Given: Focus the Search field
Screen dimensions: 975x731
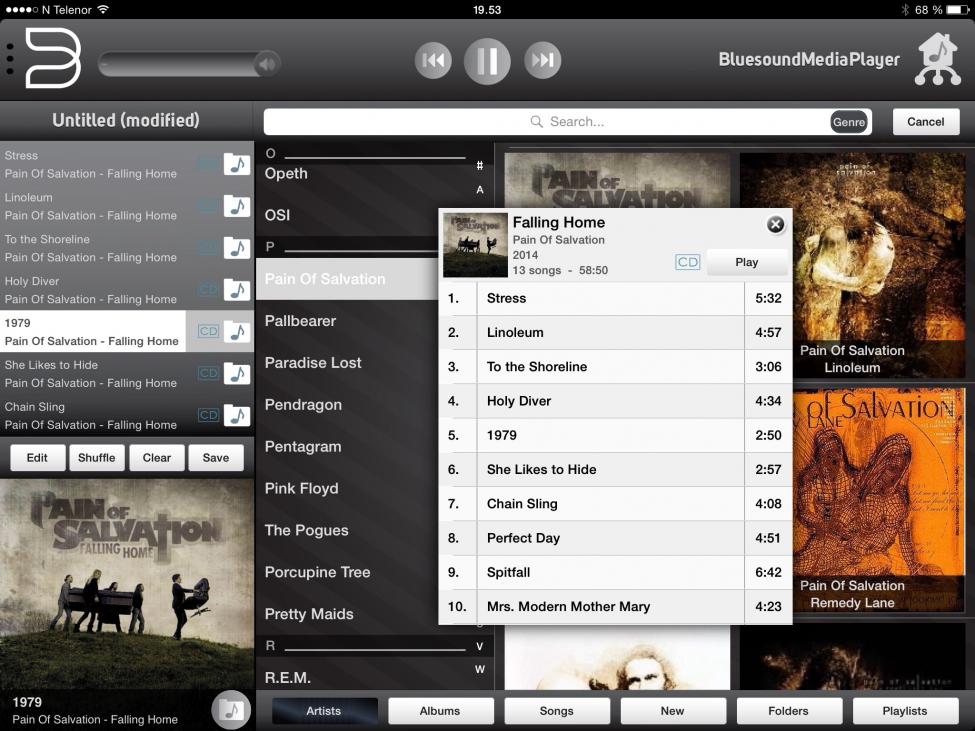Looking at the screenshot, I should pos(567,122).
